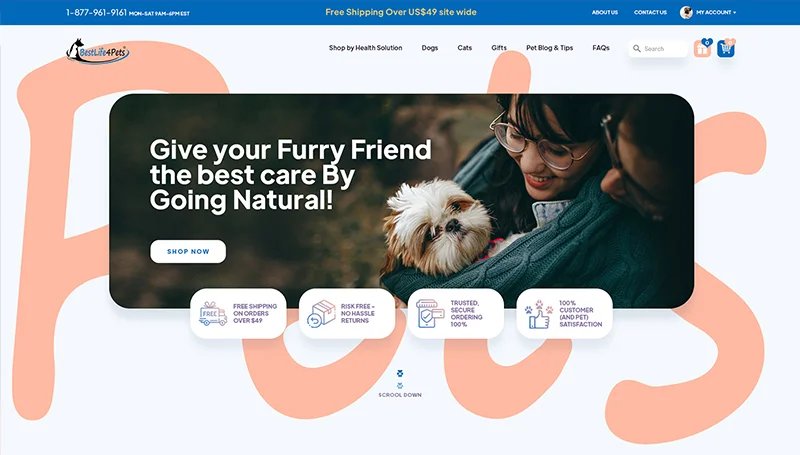Click the search magnifier icon
This screenshot has width=800, height=455.
click(637, 48)
